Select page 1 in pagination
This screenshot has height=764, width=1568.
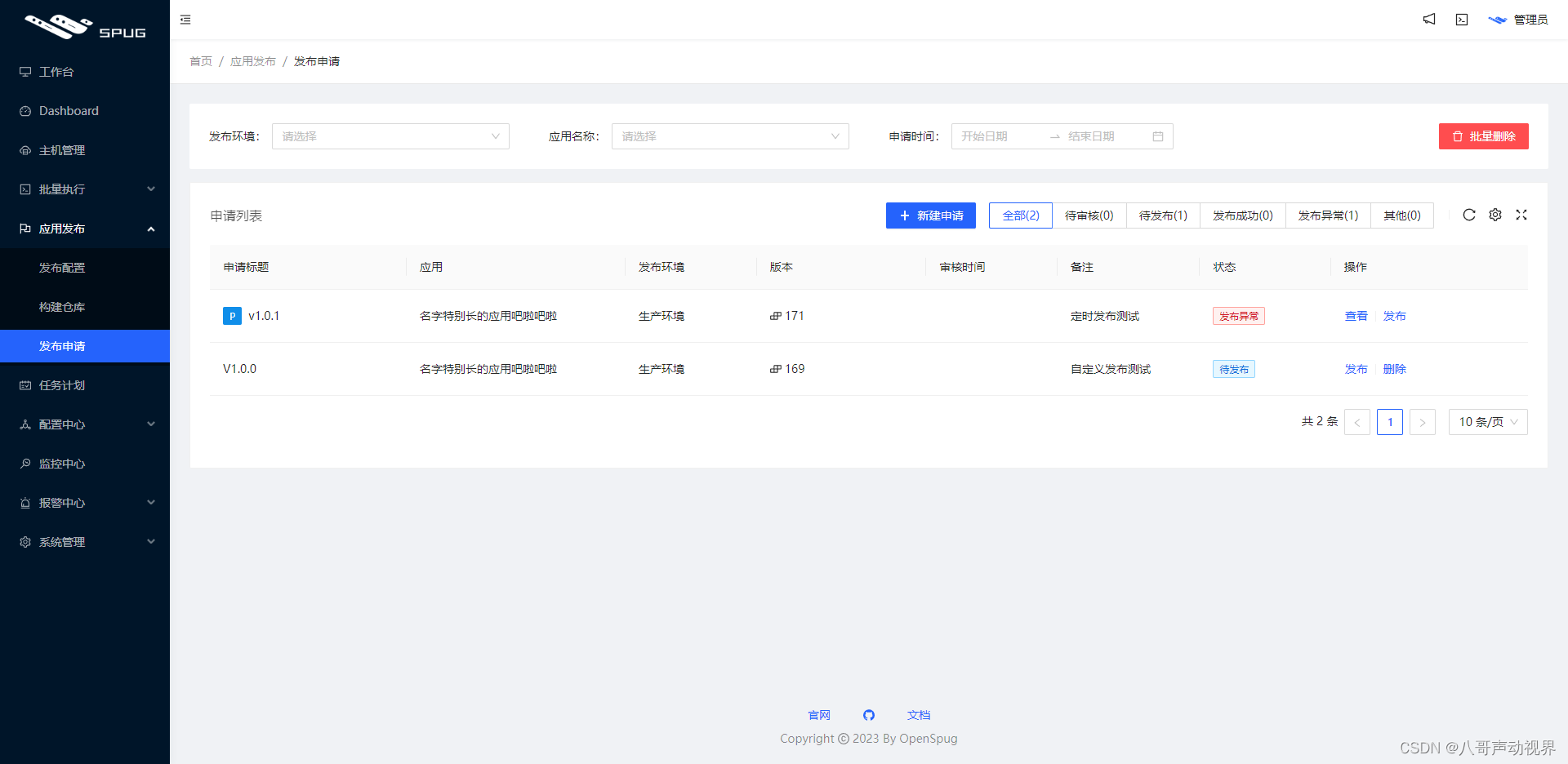[x=1390, y=422]
